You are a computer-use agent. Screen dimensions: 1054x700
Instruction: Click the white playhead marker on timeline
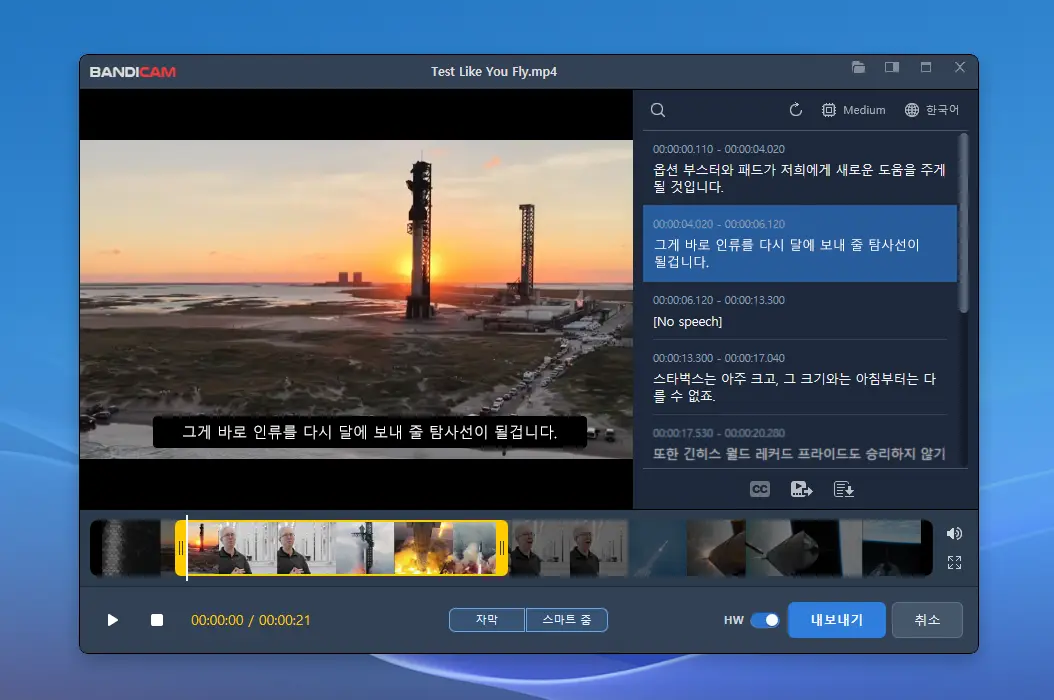[187, 547]
